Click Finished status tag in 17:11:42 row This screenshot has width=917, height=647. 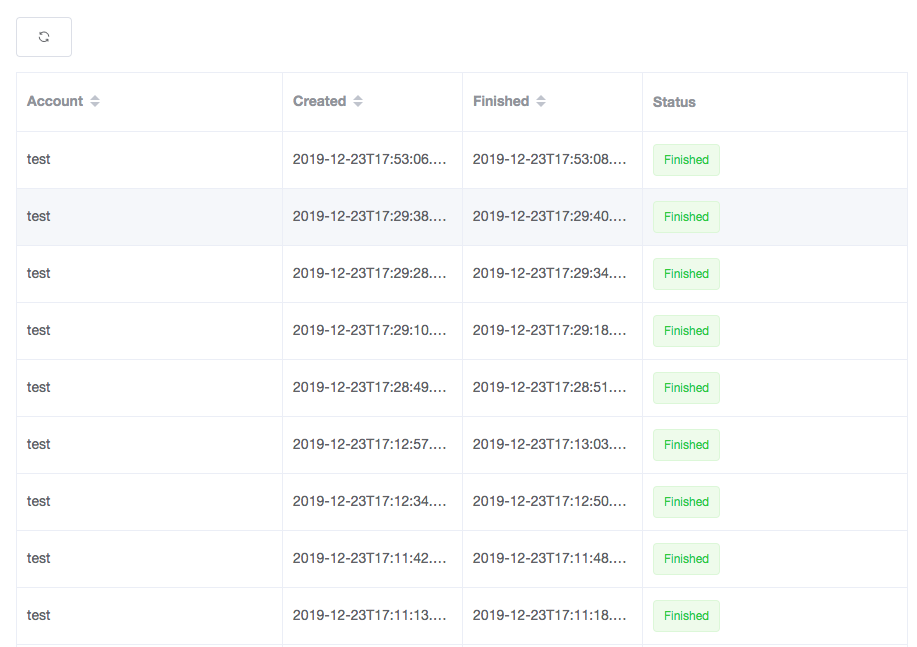[x=686, y=559]
